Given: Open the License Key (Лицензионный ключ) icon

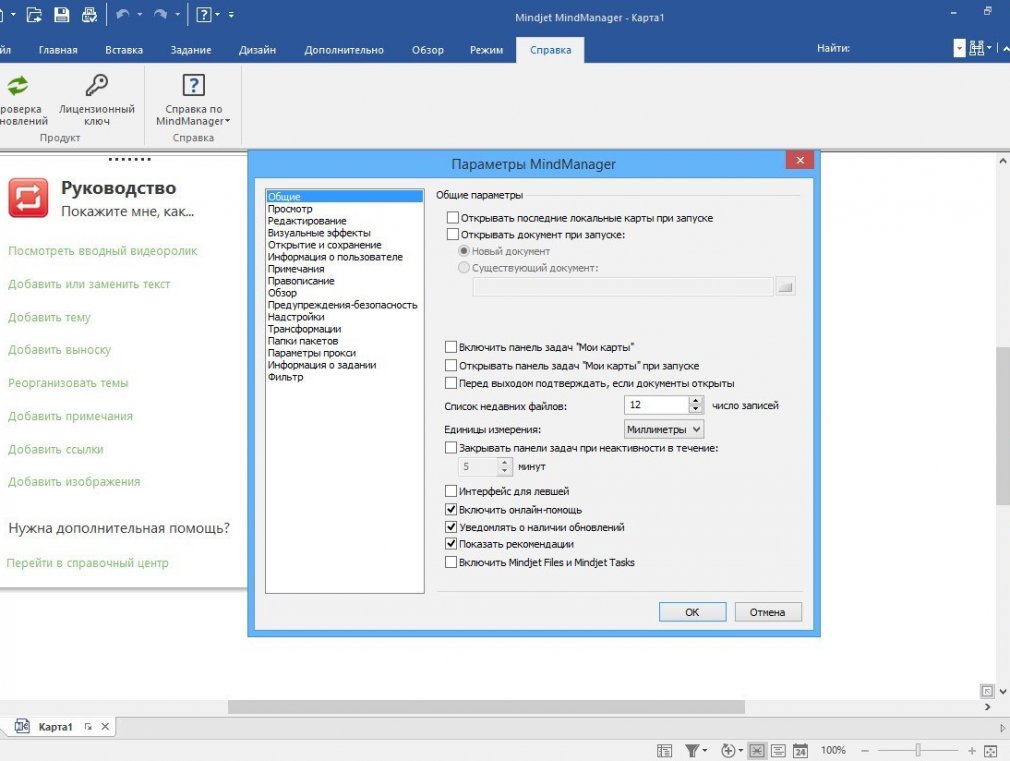Looking at the screenshot, I should click(97, 85).
